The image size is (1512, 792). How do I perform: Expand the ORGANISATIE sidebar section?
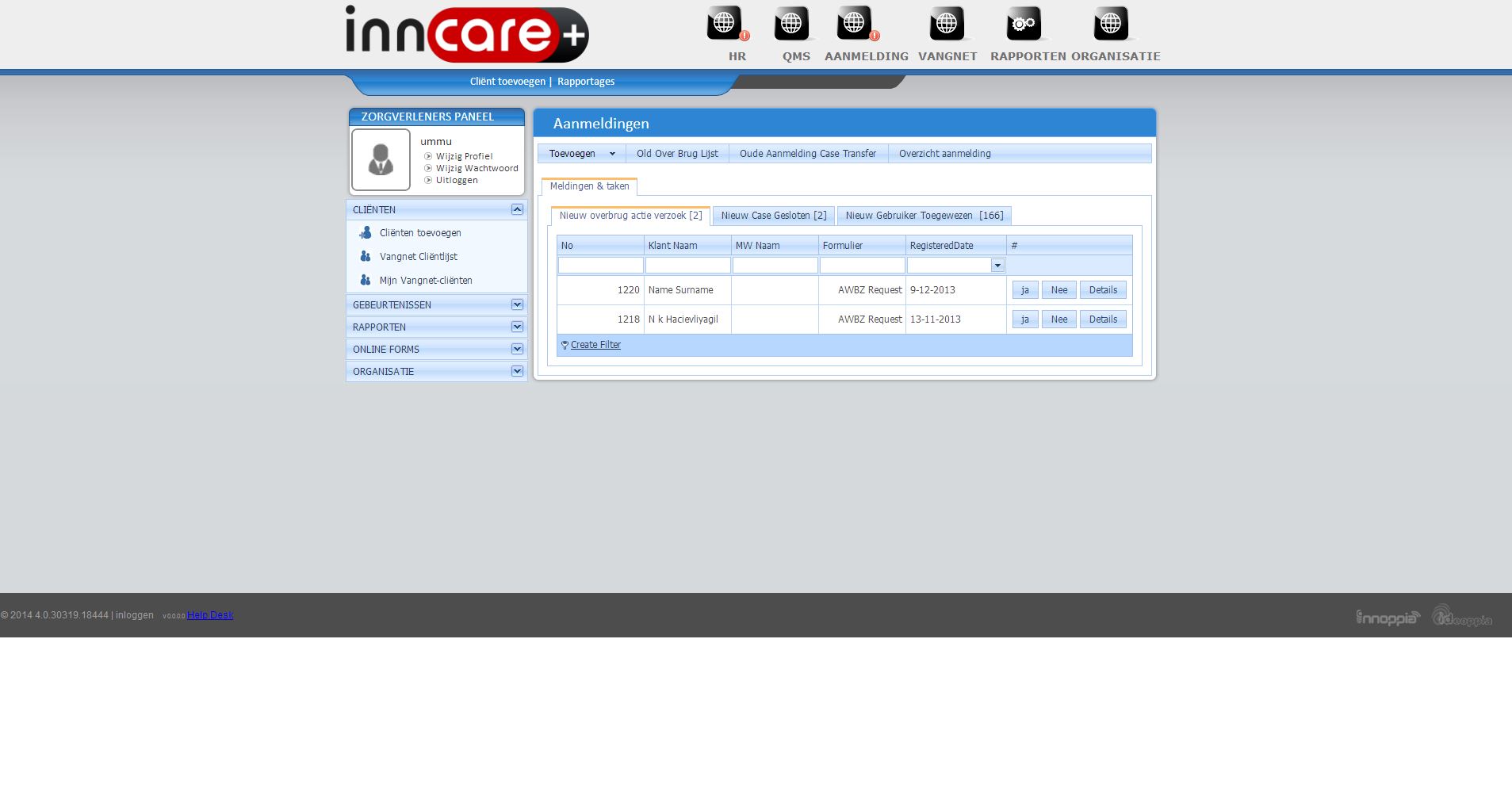(x=517, y=371)
